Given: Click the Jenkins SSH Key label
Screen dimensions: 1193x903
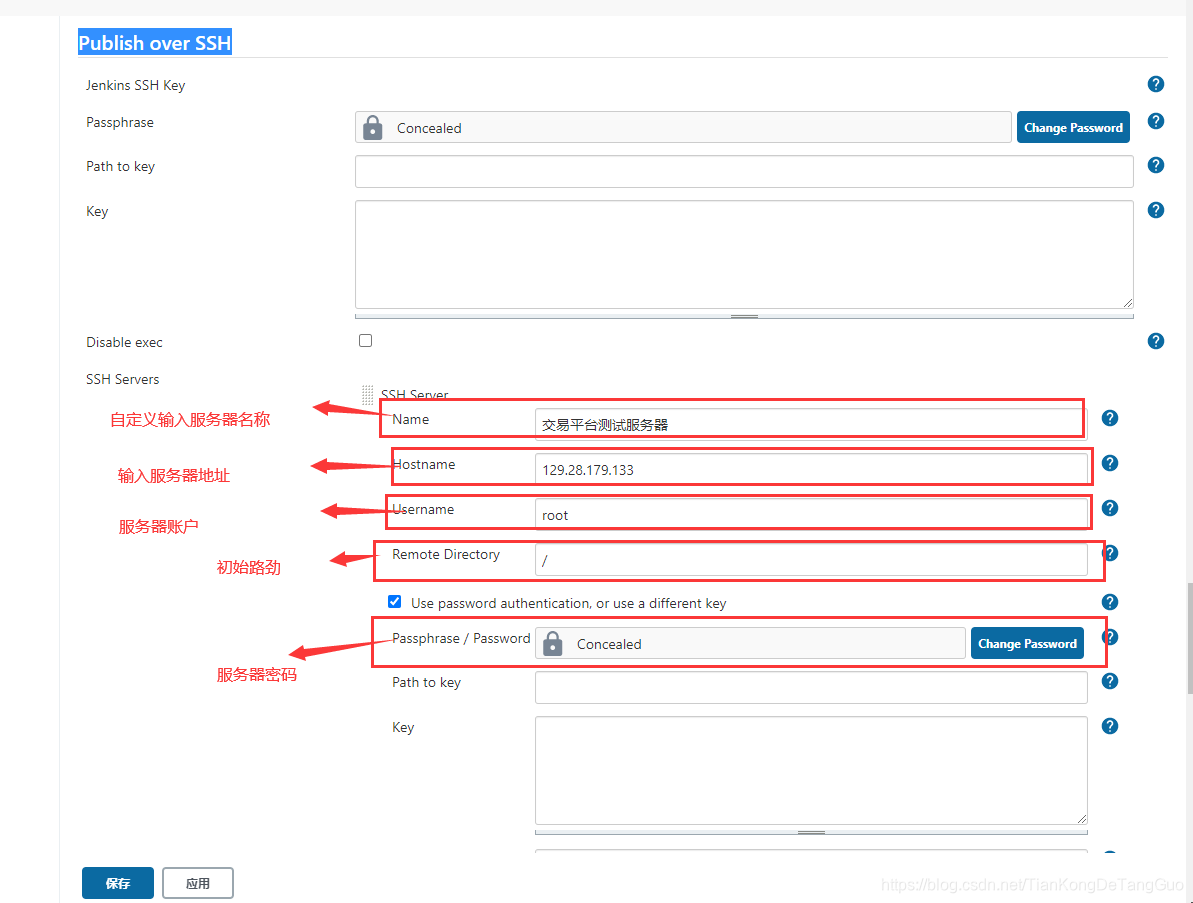Looking at the screenshot, I should click(135, 85).
